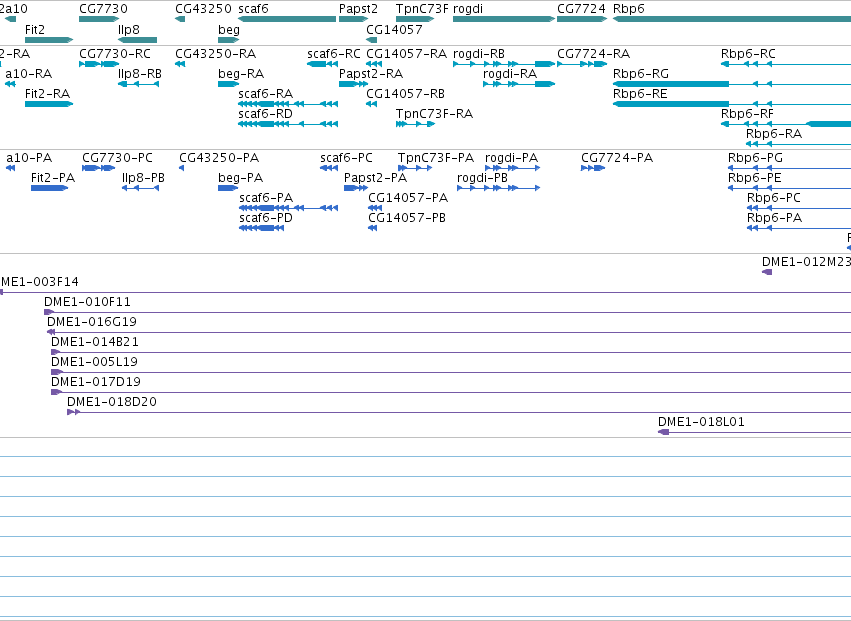
Task: Select transcript CG14057-RB
Action: (372, 104)
